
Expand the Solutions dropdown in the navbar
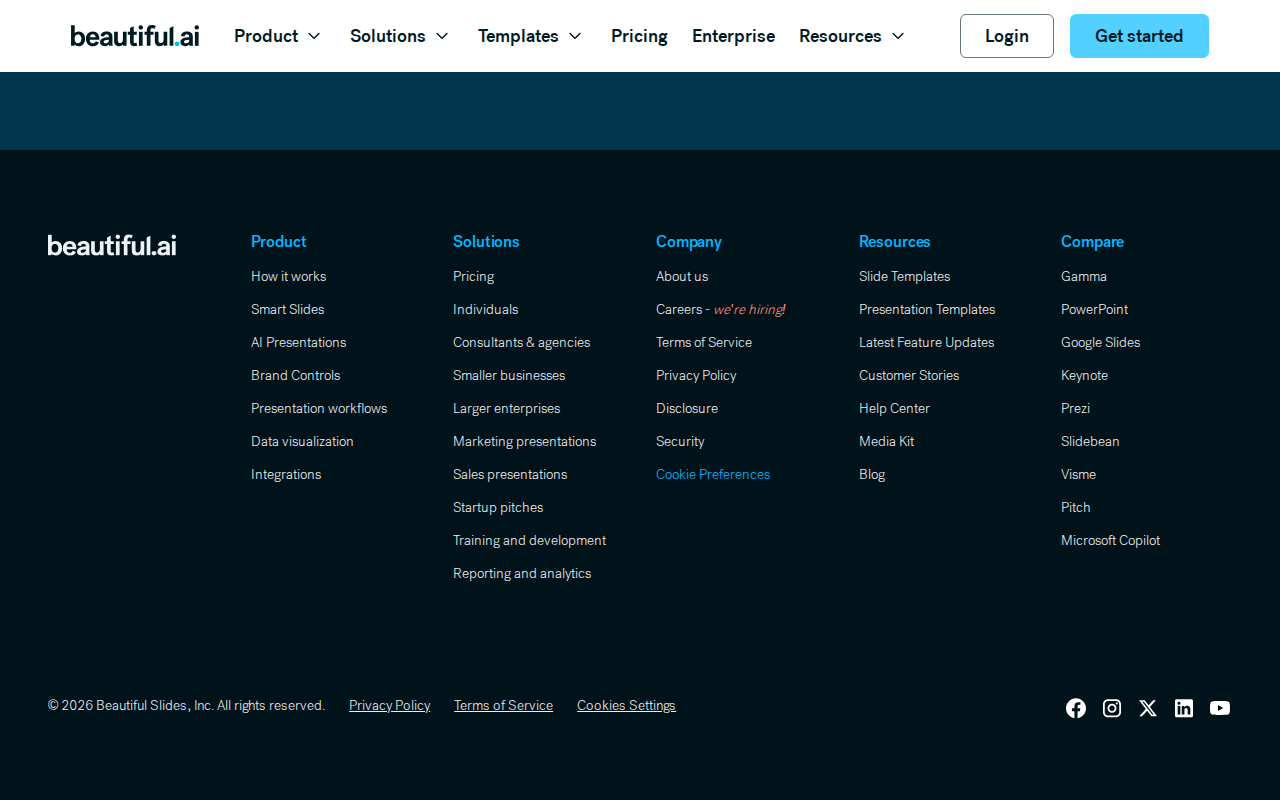[399, 36]
